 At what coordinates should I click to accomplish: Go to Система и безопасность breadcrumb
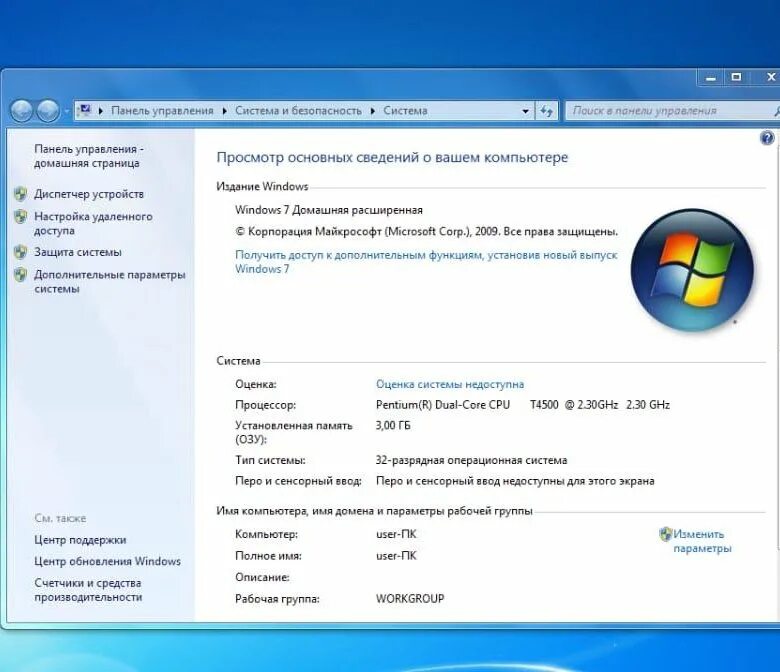298,110
